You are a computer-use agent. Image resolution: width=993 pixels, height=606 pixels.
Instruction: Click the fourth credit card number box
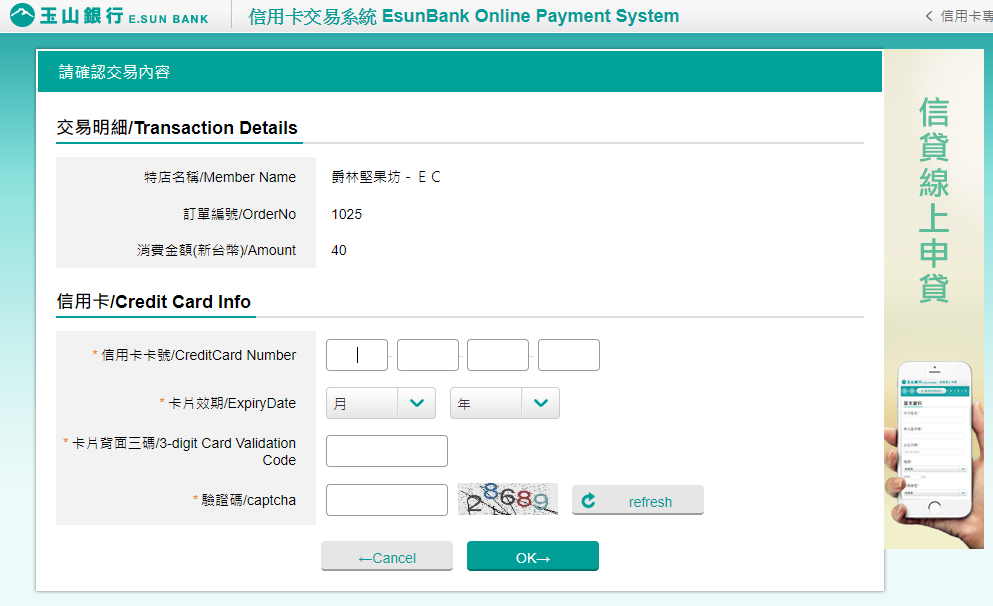click(x=569, y=355)
